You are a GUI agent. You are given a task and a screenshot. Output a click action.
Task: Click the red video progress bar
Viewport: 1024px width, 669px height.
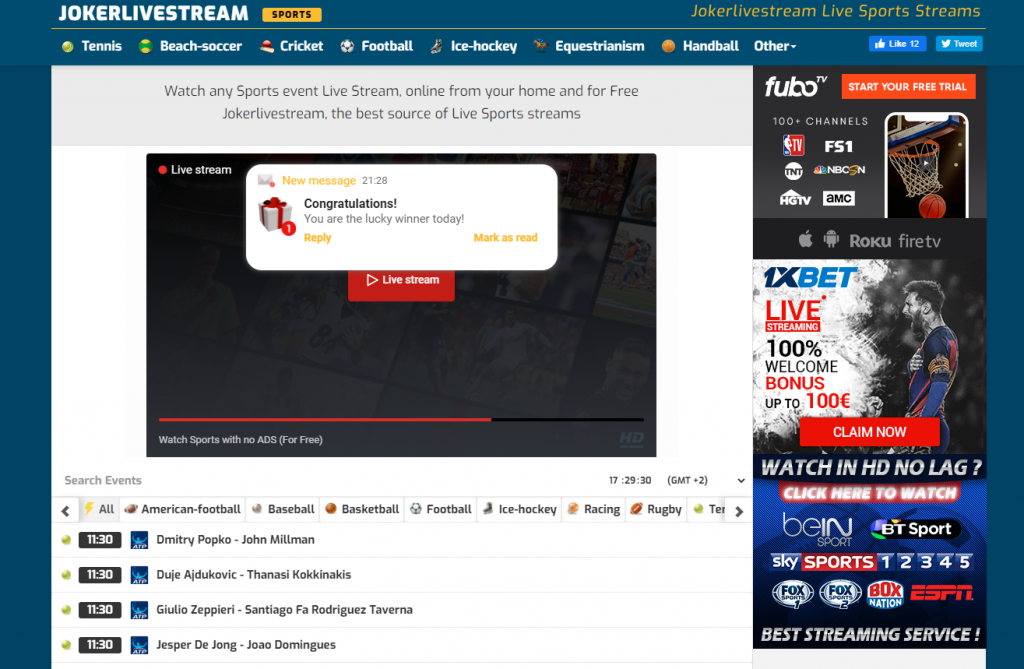tap(325, 419)
